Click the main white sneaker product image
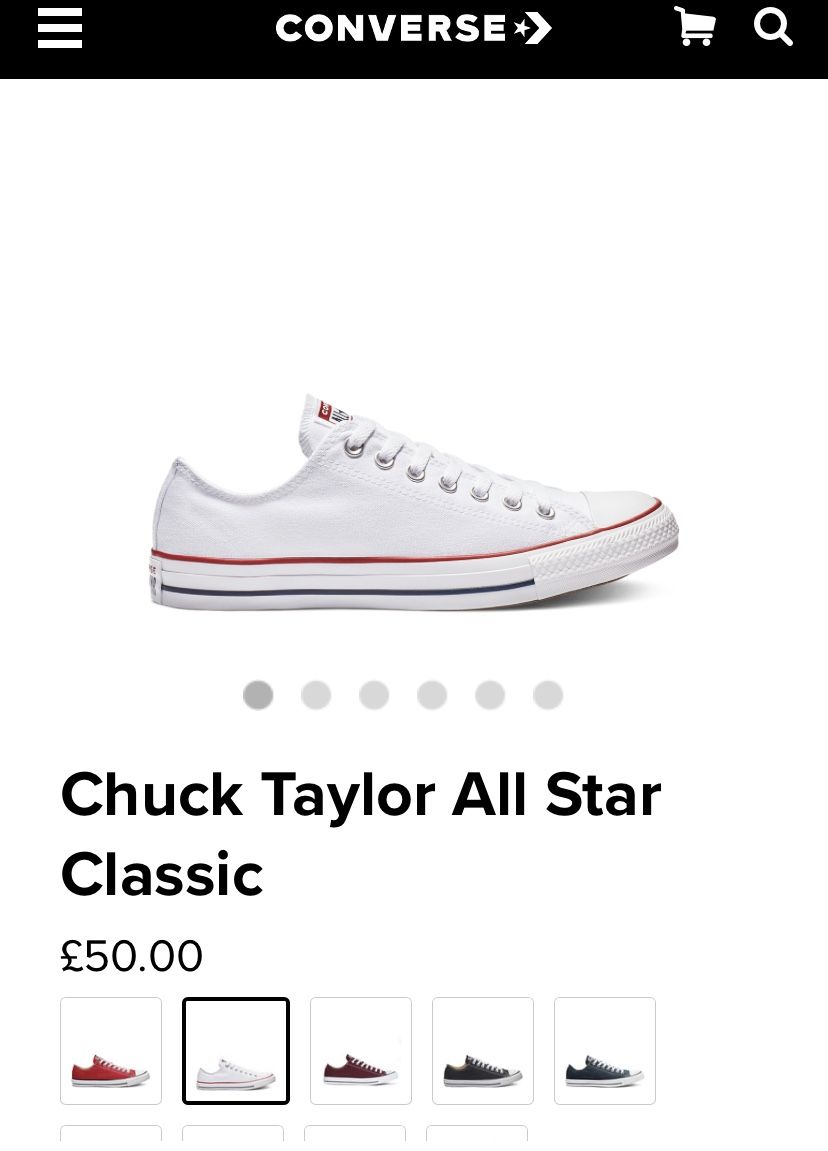 point(415,503)
